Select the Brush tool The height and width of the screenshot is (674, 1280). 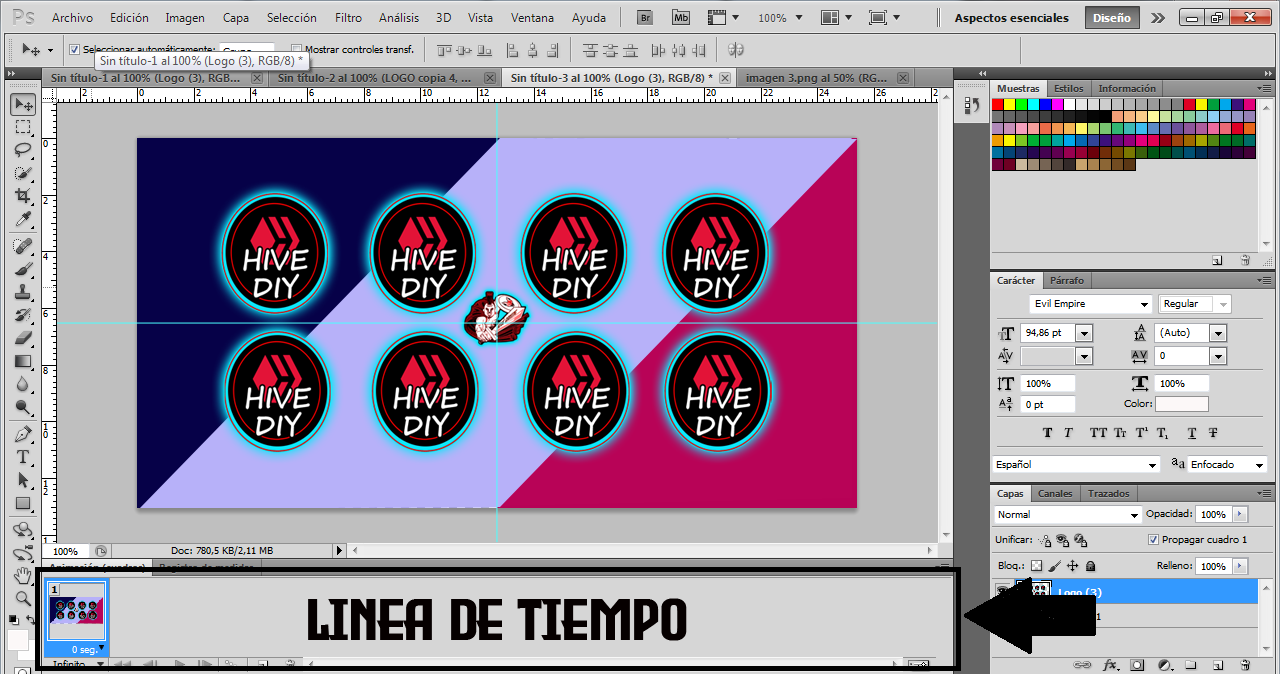tap(23, 269)
